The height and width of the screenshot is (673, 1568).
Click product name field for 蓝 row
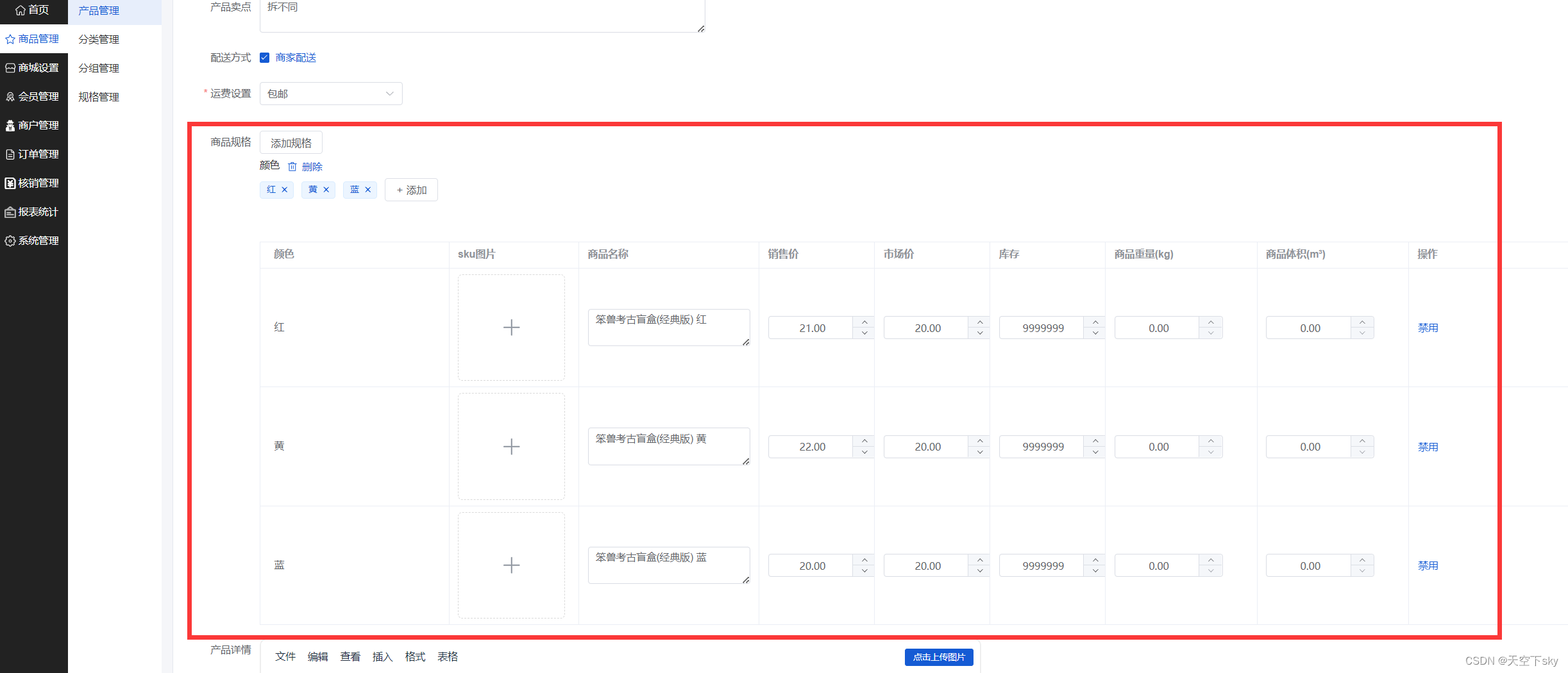coord(669,565)
